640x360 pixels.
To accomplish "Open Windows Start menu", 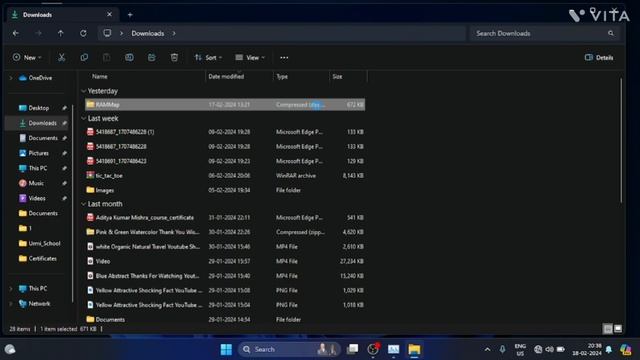I will (x=226, y=349).
